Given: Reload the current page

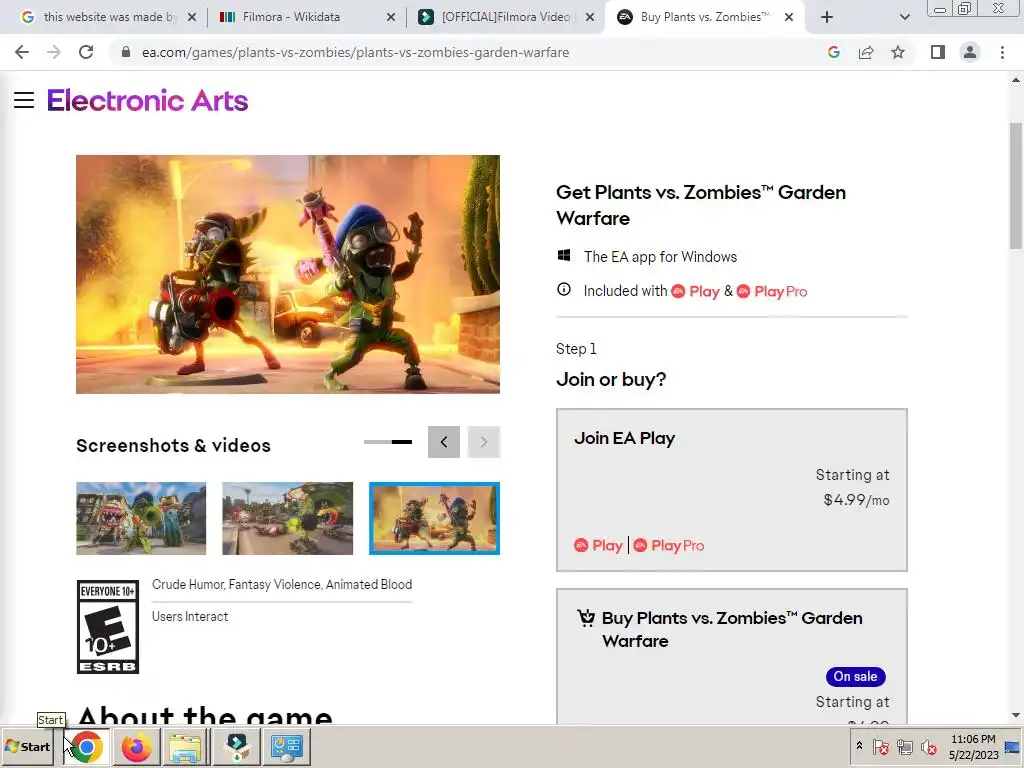Looking at the screenshot, I should (x=86, y=52).
